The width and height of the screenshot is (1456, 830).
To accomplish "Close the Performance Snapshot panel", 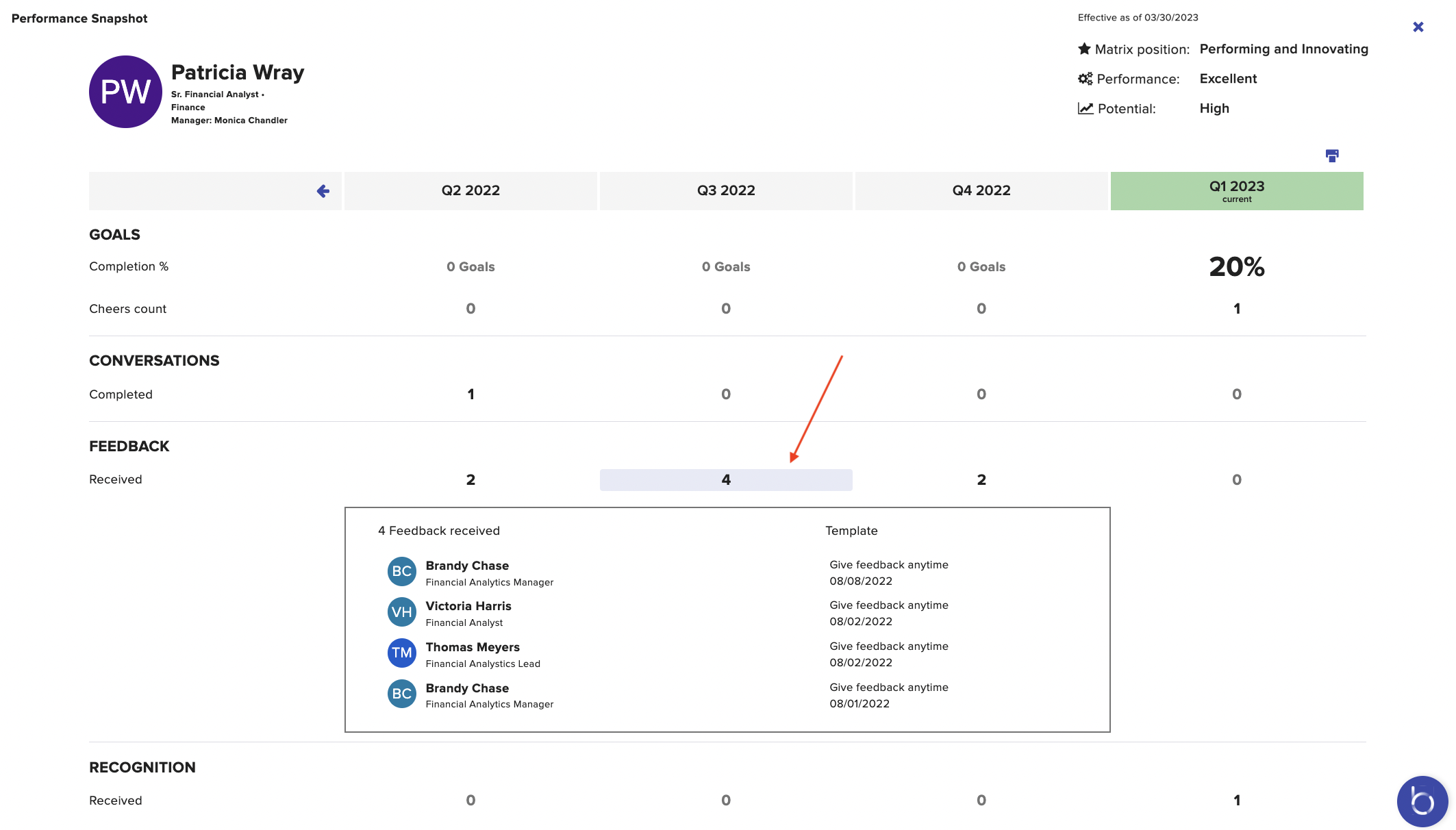I will coord(1418,27).
